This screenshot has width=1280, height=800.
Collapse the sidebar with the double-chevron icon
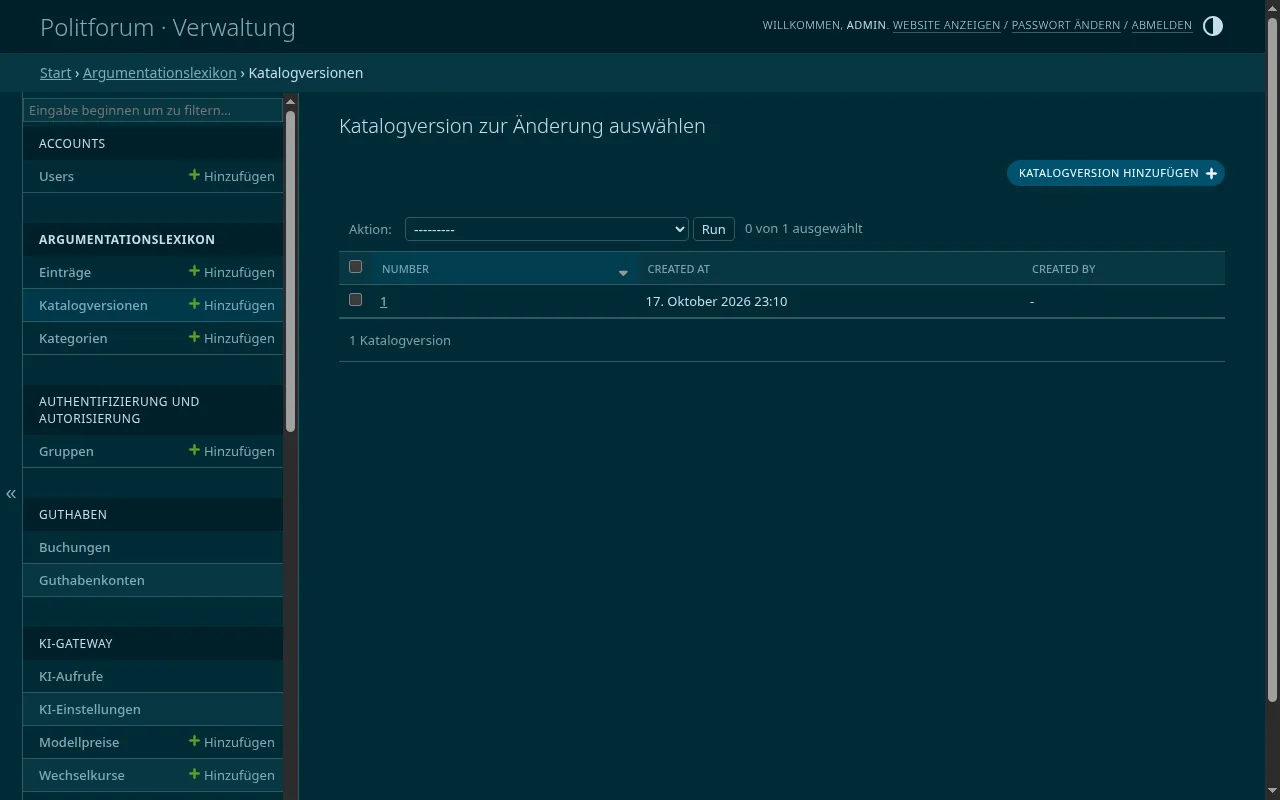tap(11, 494)
